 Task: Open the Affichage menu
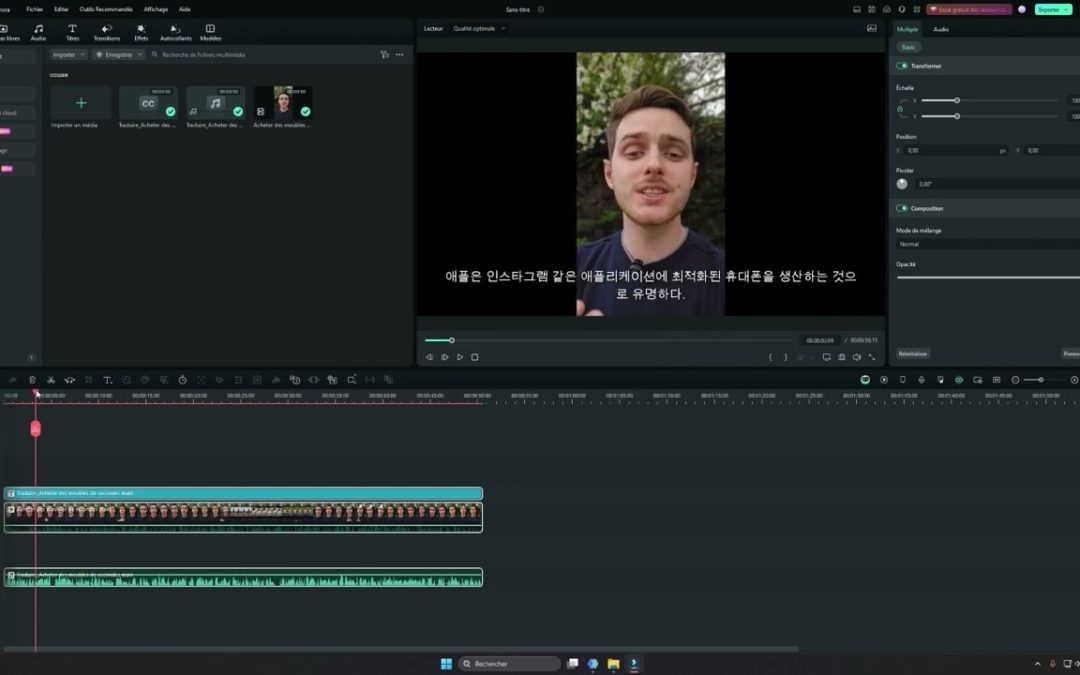pyautogui.click(x=156, y=9)
